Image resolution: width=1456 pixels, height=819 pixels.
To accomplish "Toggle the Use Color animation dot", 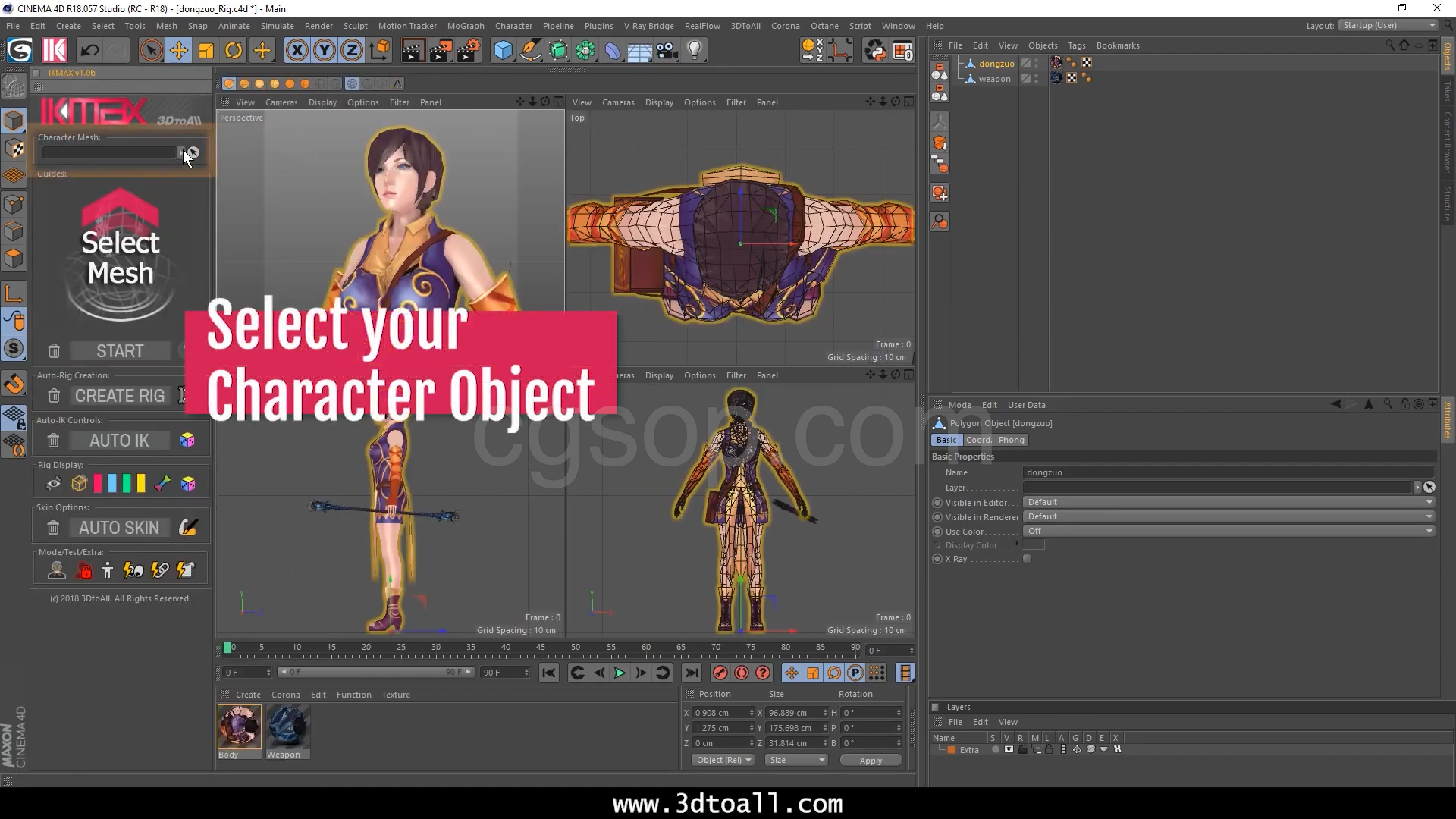I will (937, 532).
